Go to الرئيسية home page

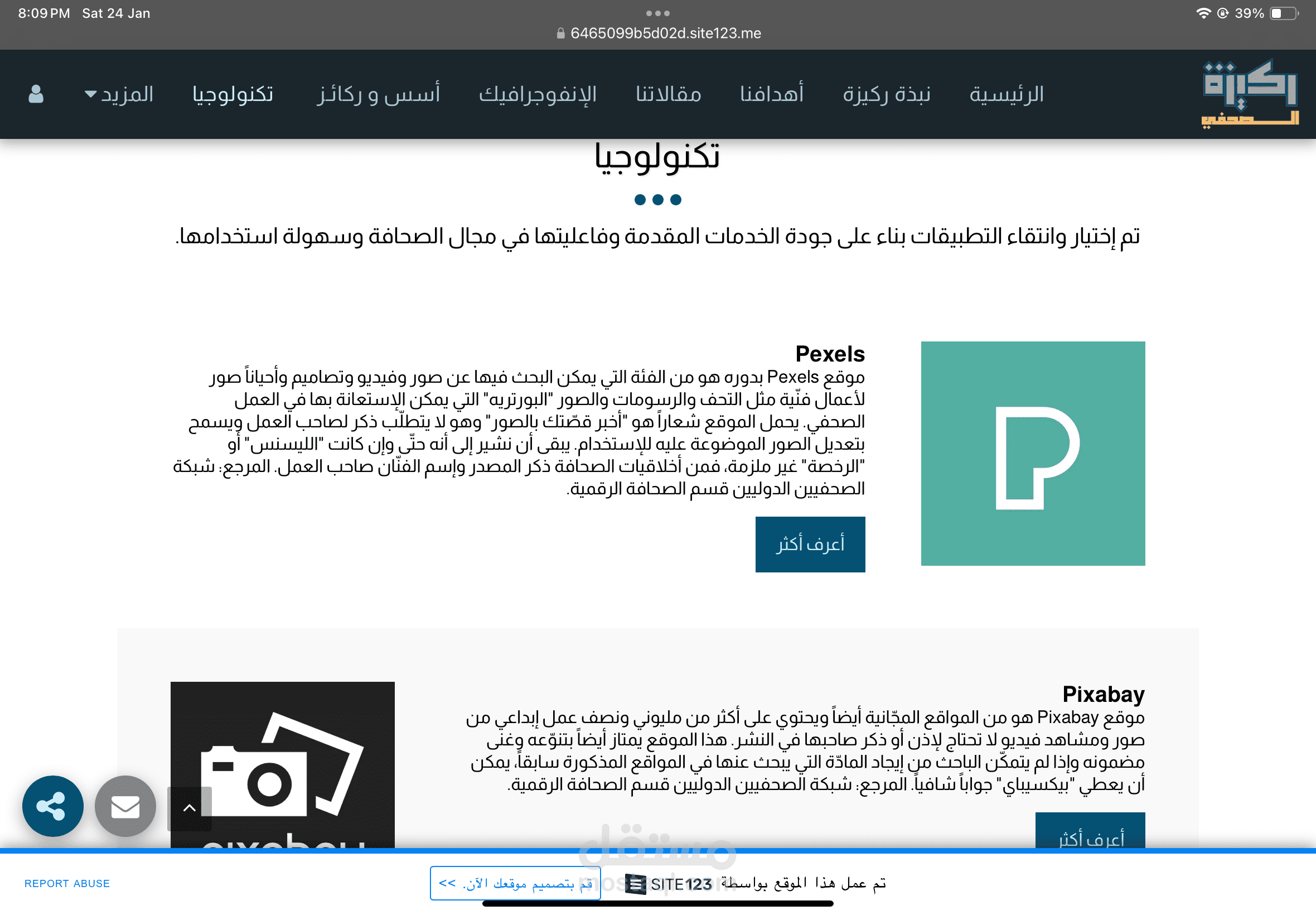[x=1007, y=94]
